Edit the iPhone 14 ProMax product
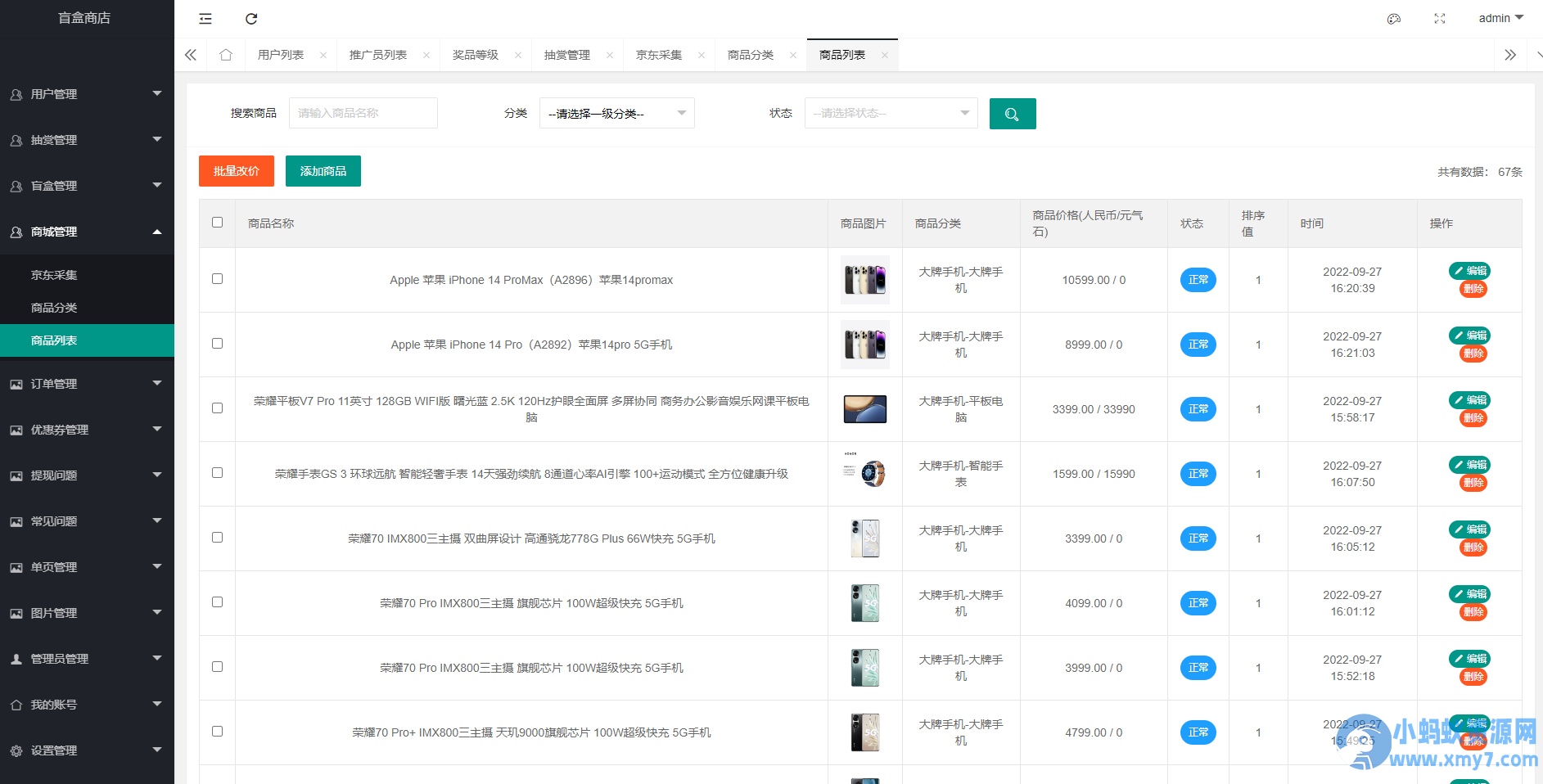 (1470, 271)
